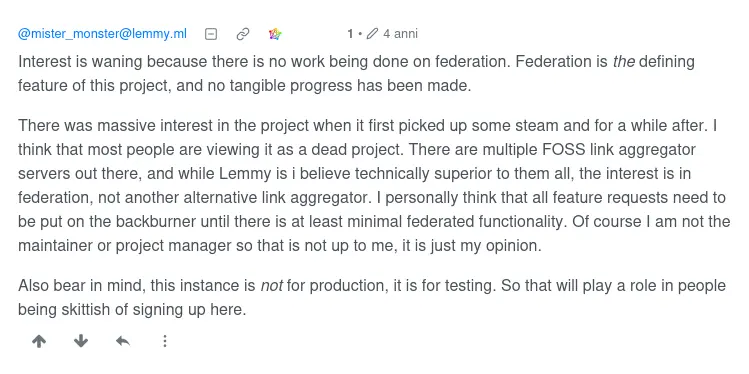Open the @mister_monster@lemmy.ml profile link
749x374 pixels.
click(102, 34)
